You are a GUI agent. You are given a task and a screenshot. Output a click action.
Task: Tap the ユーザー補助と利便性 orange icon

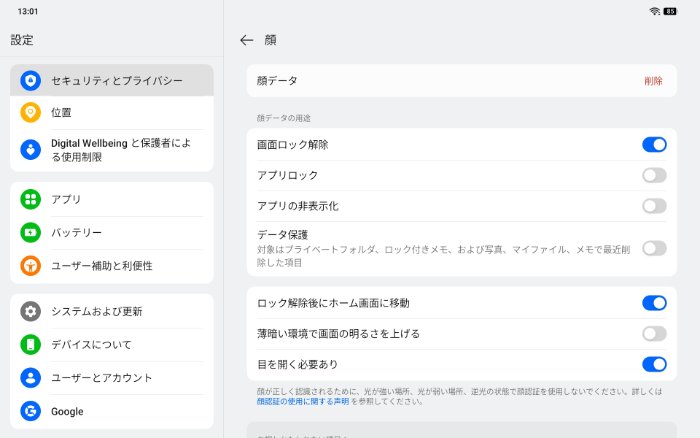click(x=30, y=265)
